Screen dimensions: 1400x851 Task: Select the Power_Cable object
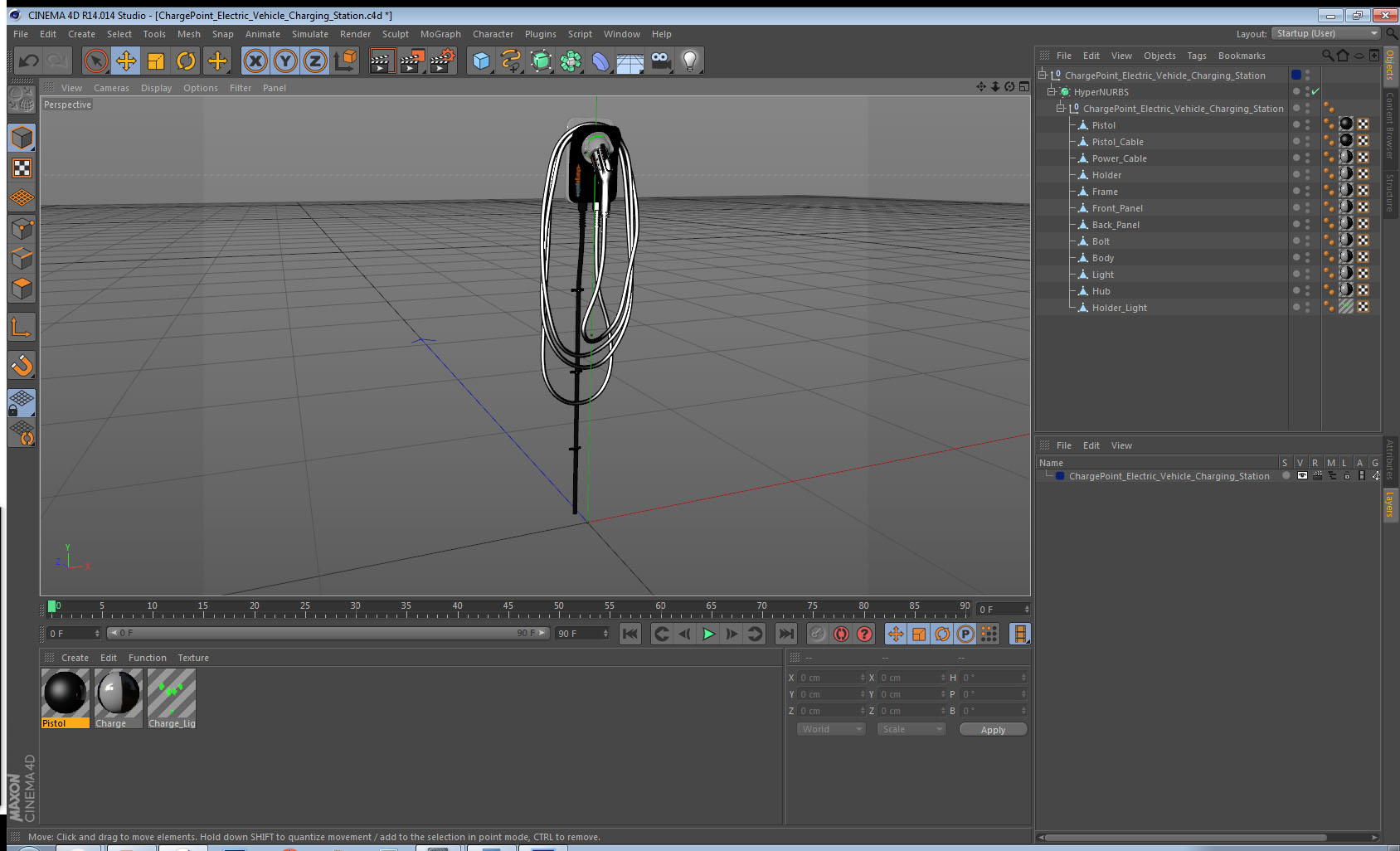(1119, 158)
